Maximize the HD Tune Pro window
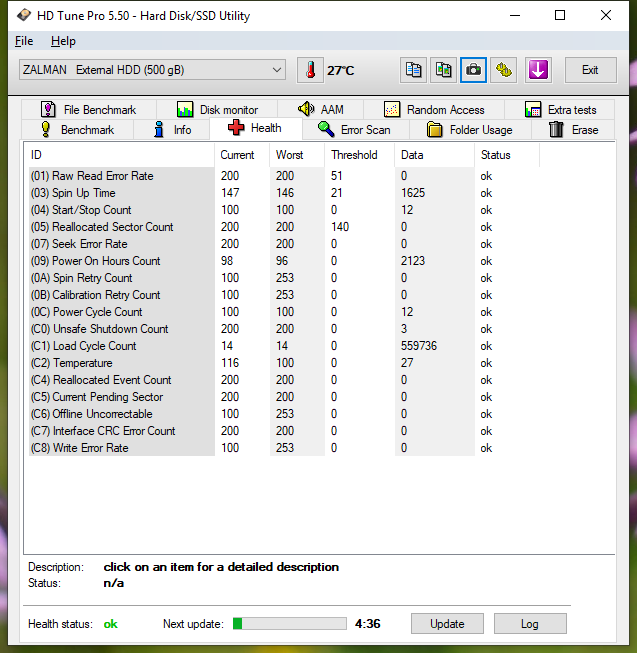The image size is (637, 653). pyautogui.click(x=560, y=15)
